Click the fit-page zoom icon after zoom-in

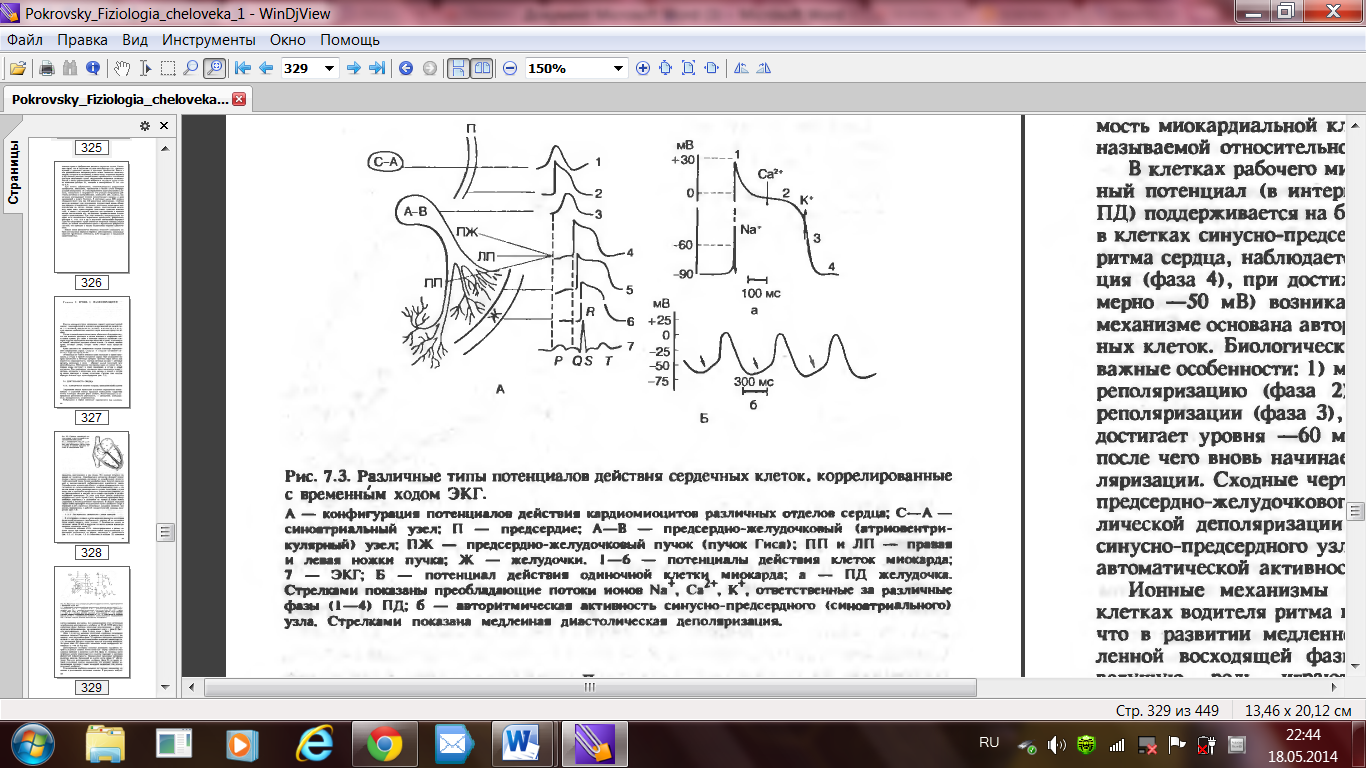click(x=665, y=68)
